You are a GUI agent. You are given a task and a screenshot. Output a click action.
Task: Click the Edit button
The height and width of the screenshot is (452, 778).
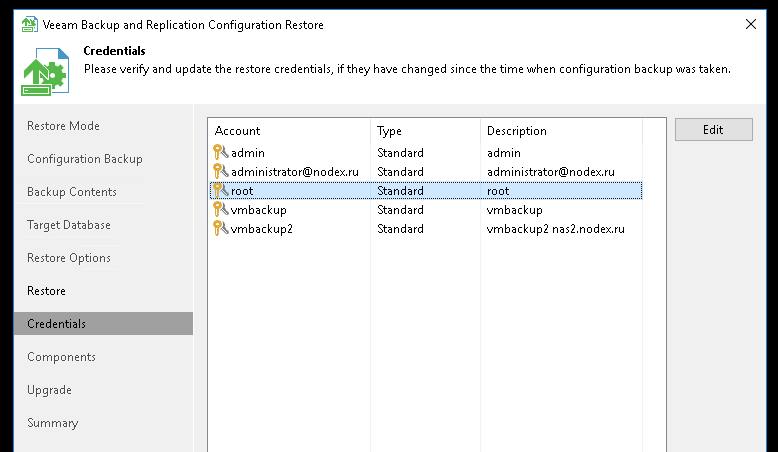click(x=713, y=129)
